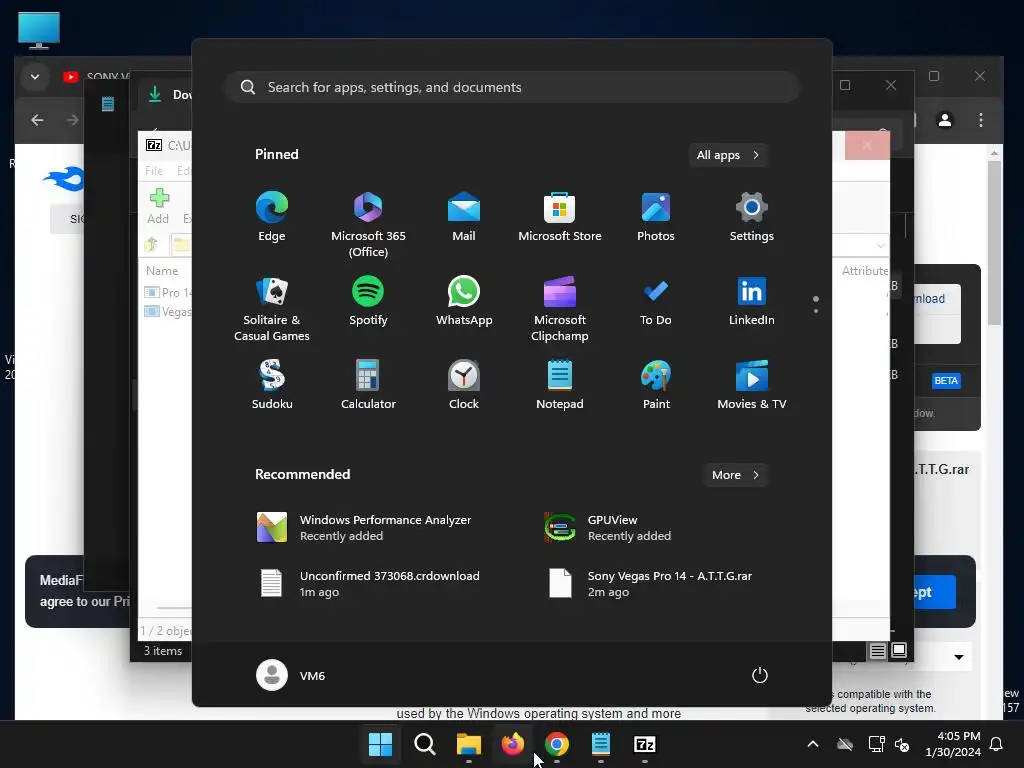
Task: Launch Sudoku game
Action: (x=272, y=385)
